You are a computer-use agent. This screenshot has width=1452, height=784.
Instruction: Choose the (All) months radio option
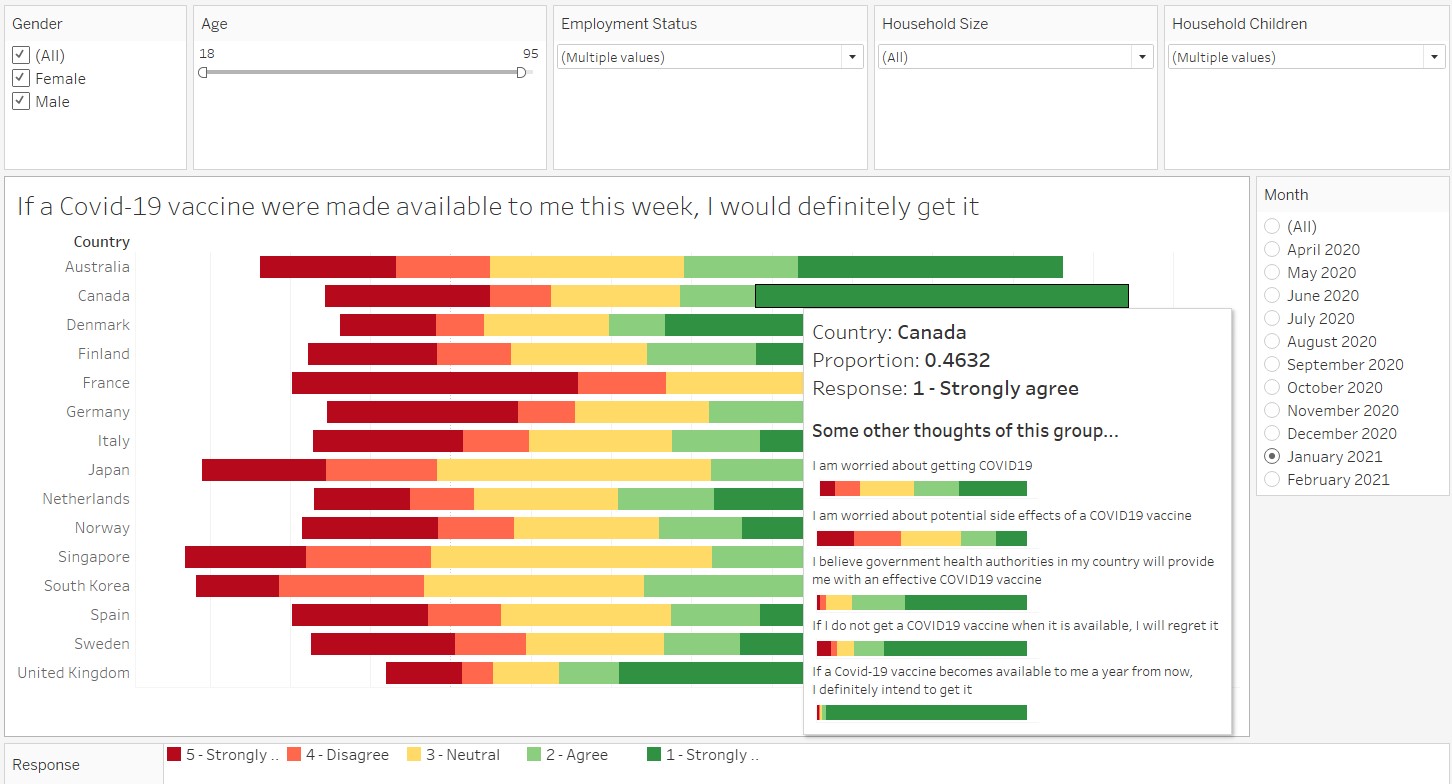tap(1273, 226)
